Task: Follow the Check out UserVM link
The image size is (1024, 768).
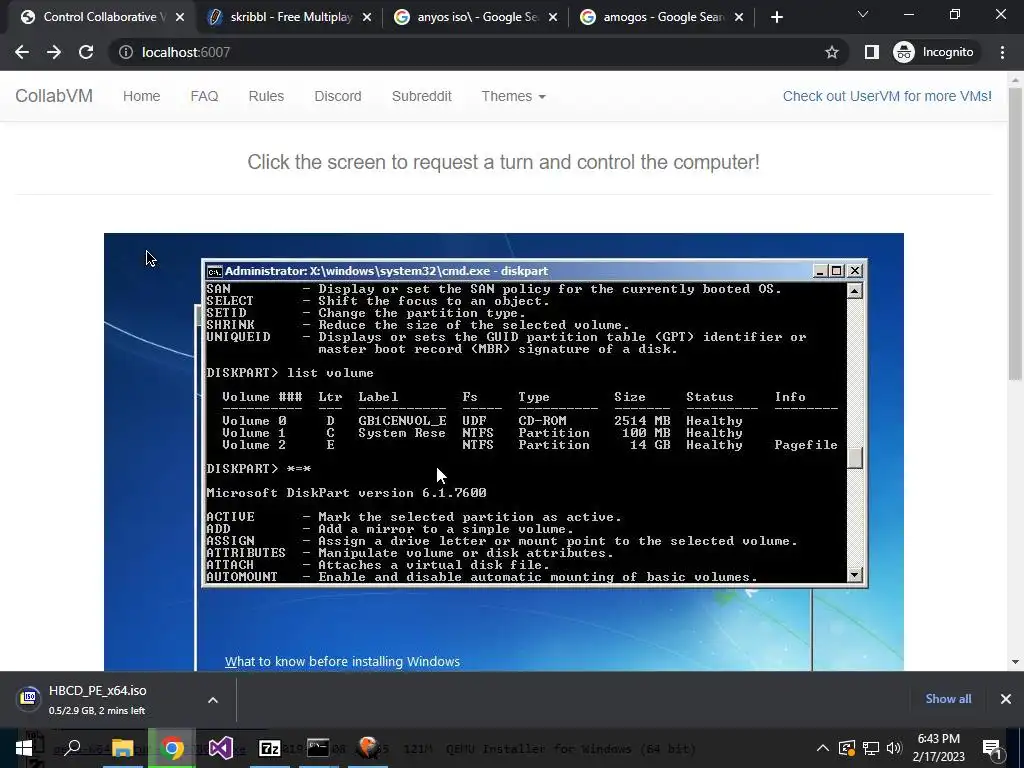Action: 887,96
